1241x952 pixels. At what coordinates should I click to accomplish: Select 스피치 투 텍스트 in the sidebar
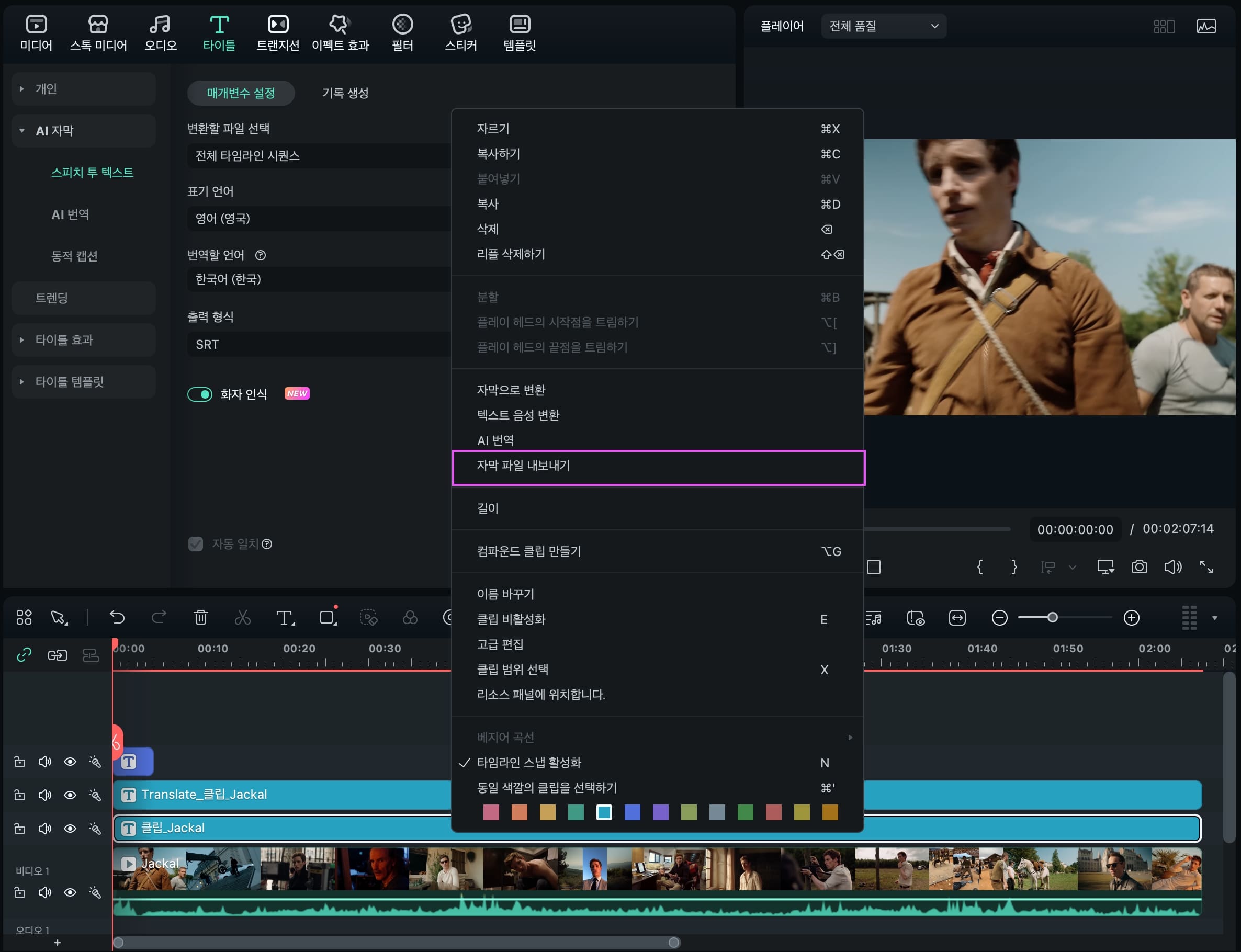[x=93, y=172]
